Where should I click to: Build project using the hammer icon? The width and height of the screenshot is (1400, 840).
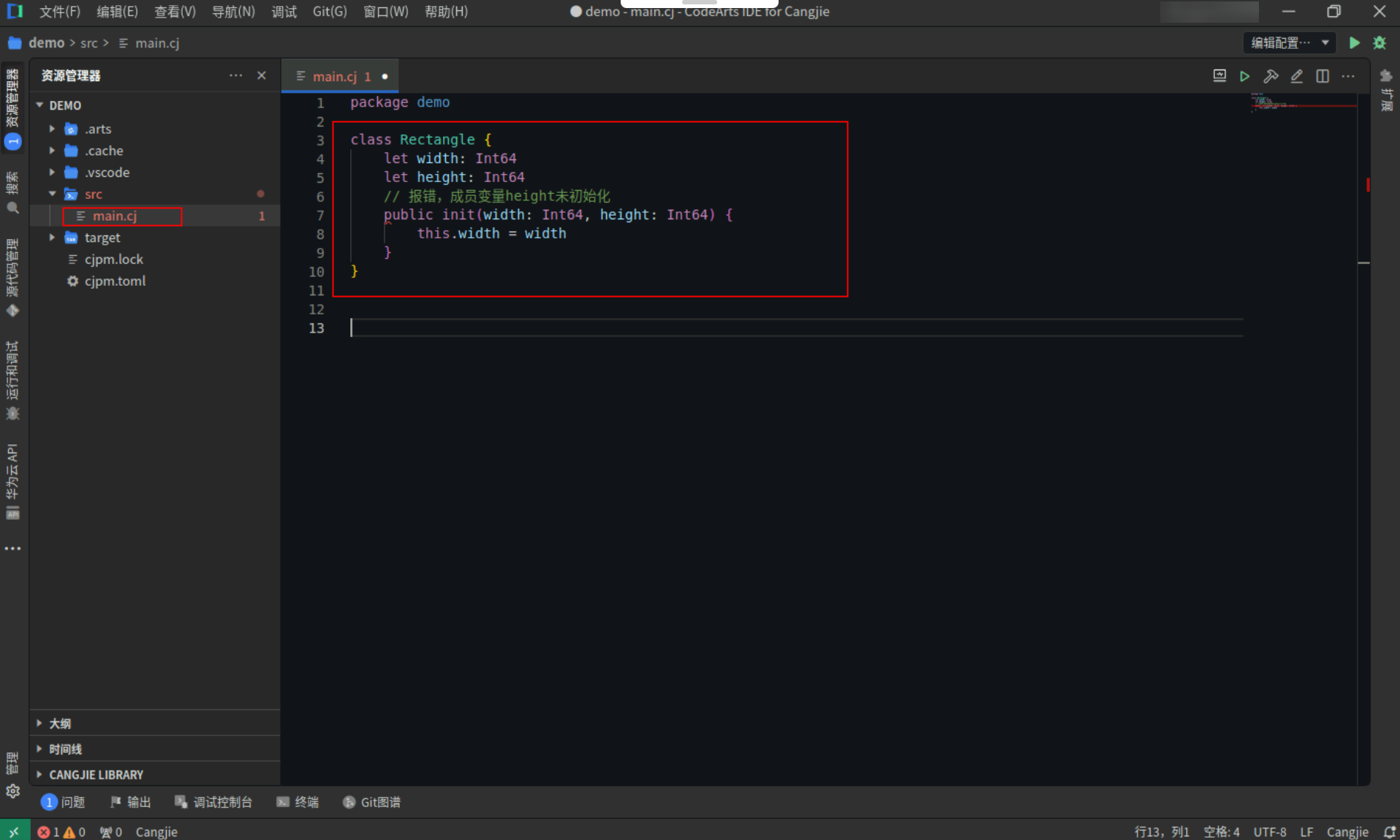[x=1272, y=76]
